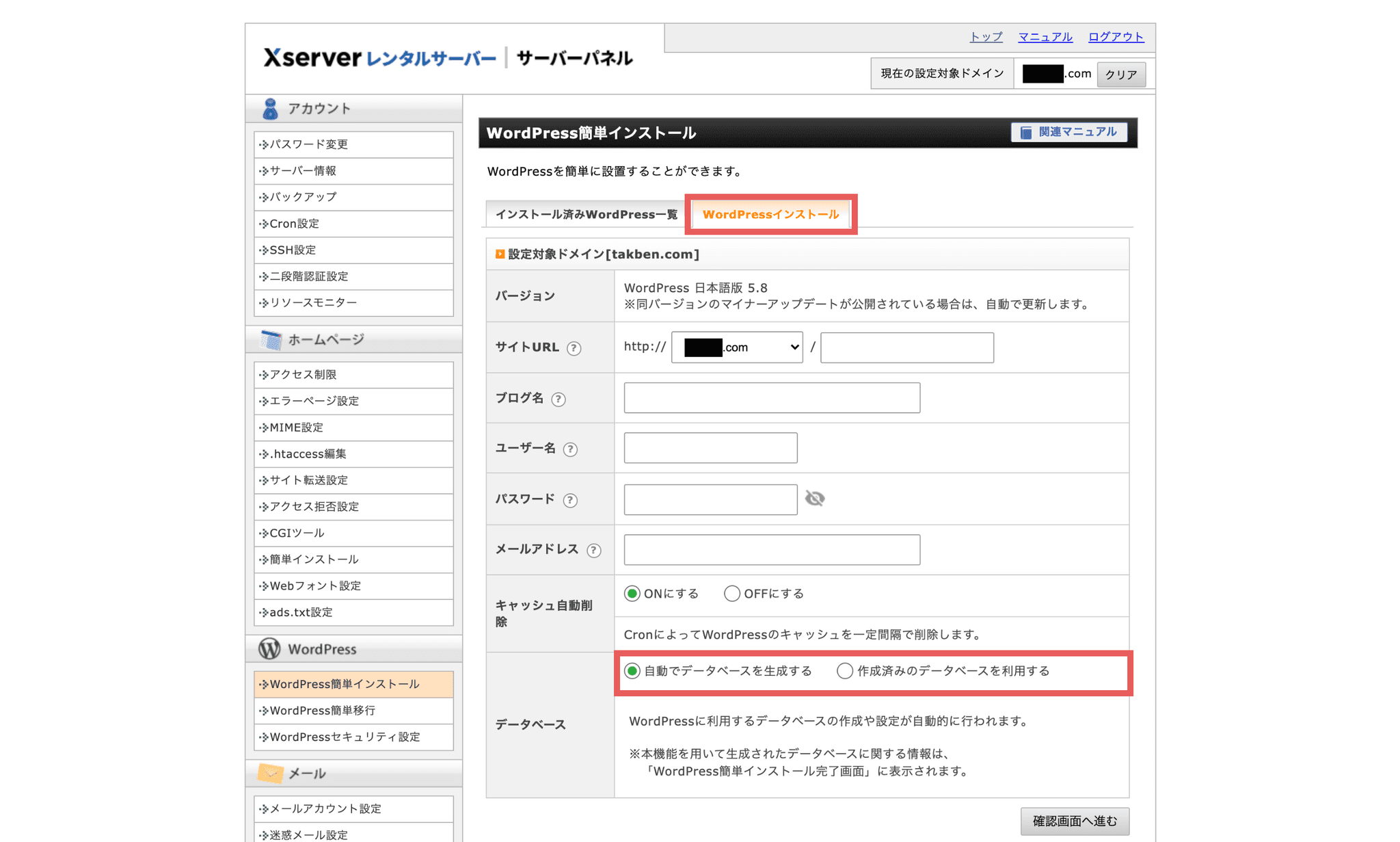This screenshot has width=1400, height=842.
Task: Open MIME設定 in sidebar
Action: [x=353, y=427]
